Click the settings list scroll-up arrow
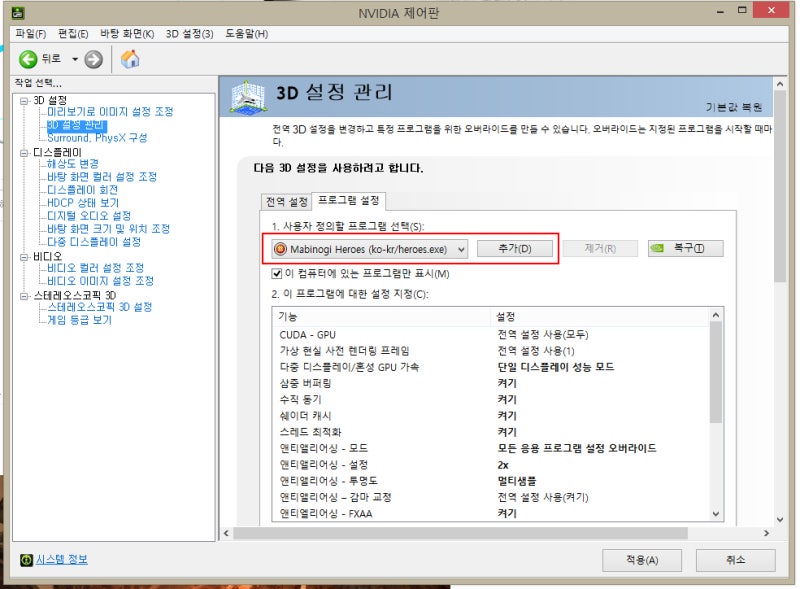Viewport: 800px width, 589px height. [x=716, y=315]
